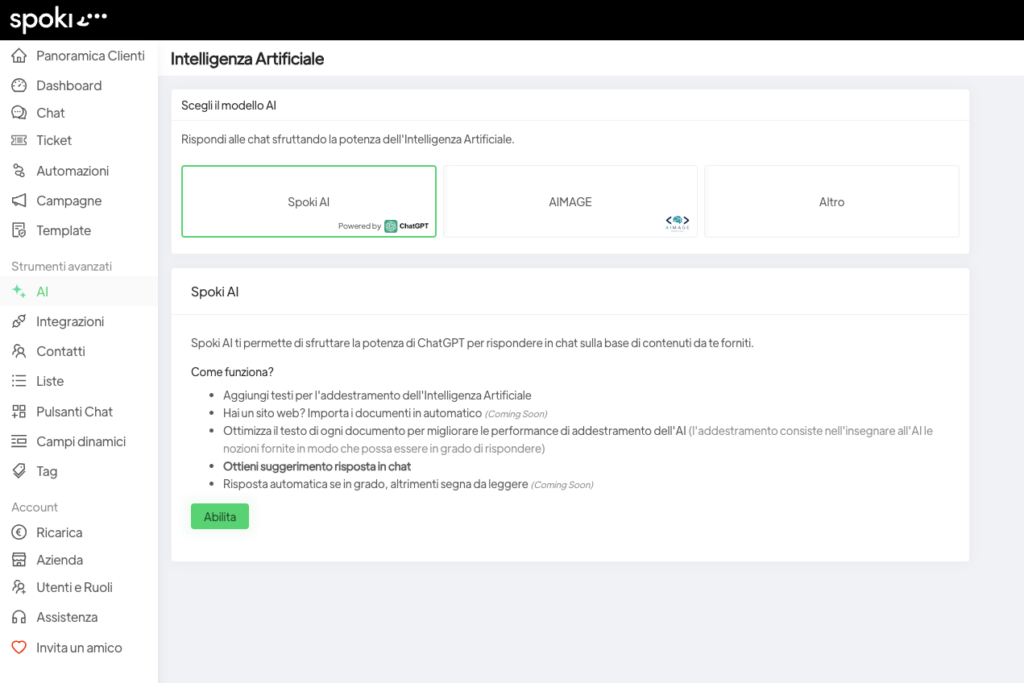Click the Invita un amico heart icon
Screen dimensions: 1024x683
click(20, 647)
